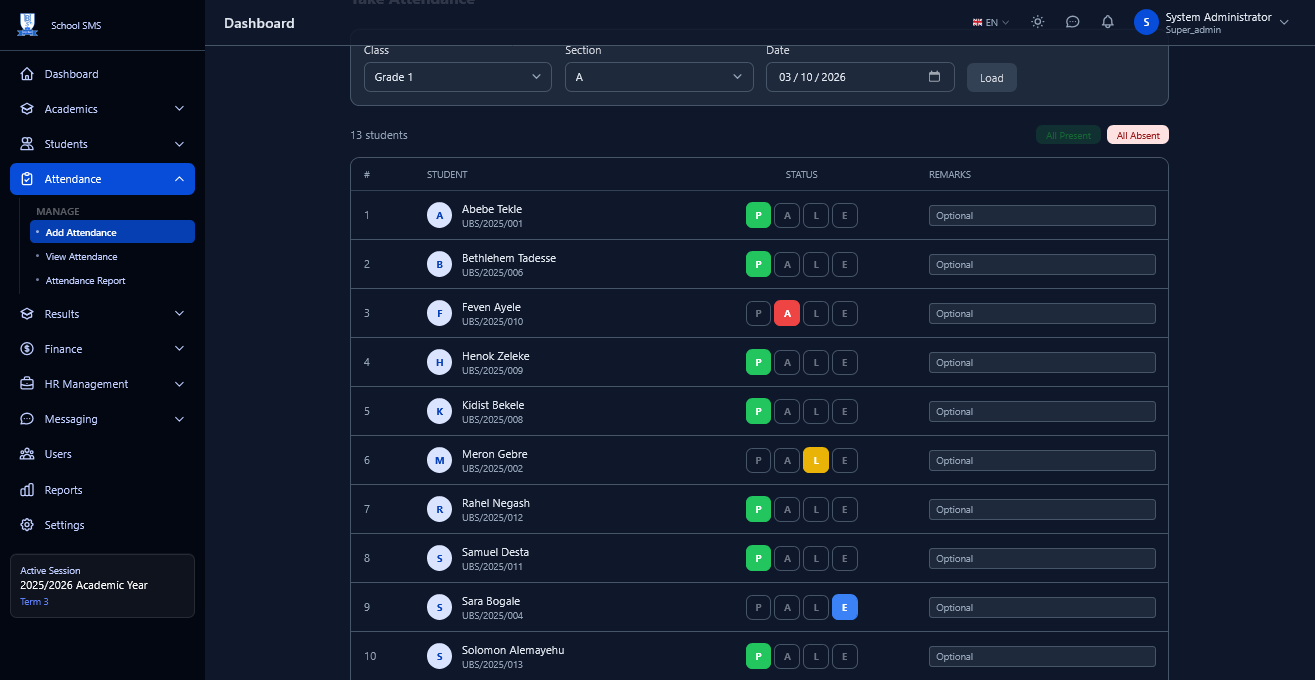The width and height of the screenshot is (1315, 680).
Task: Click remarks field for Abebe Tekle
Action: coord(1042,215)
